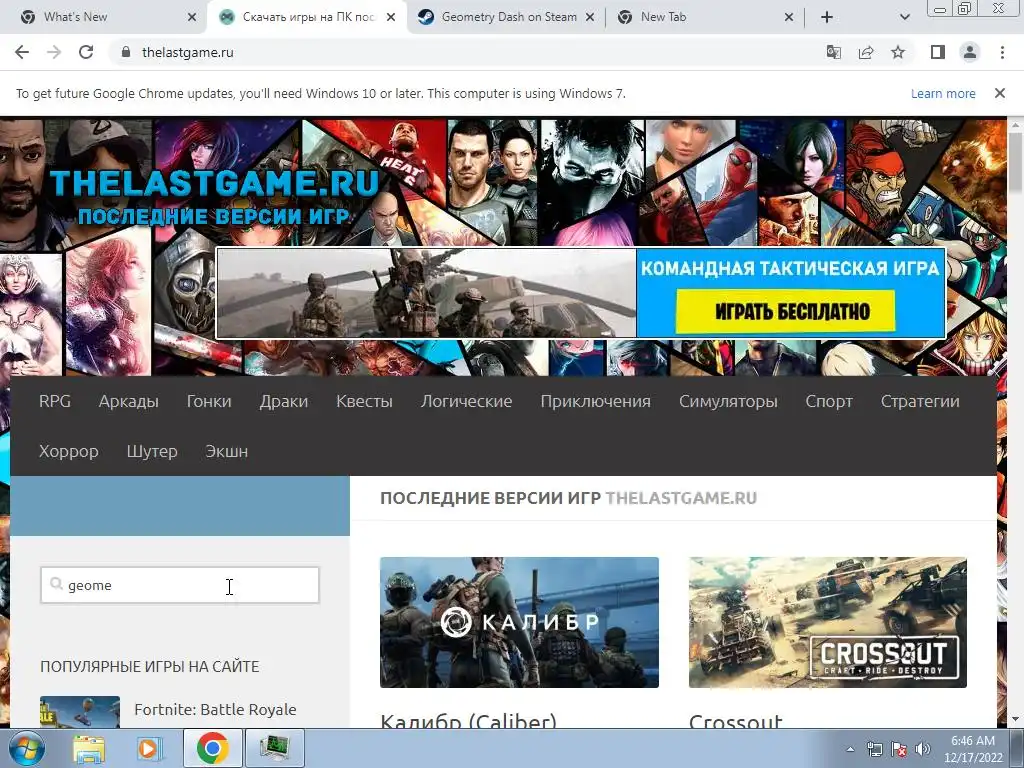The width and height of the screenshot is (1024, 768).
Task: Open the Логические category
Action: coord(466,401)
